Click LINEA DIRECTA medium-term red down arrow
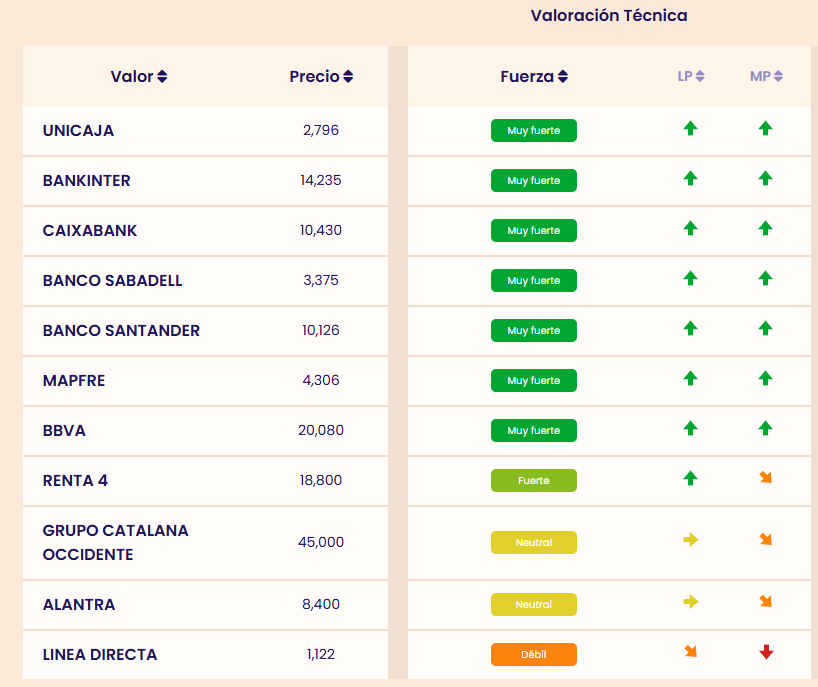Image resolution: width=818 pixels, height=687 pixels. click(766, 653)
